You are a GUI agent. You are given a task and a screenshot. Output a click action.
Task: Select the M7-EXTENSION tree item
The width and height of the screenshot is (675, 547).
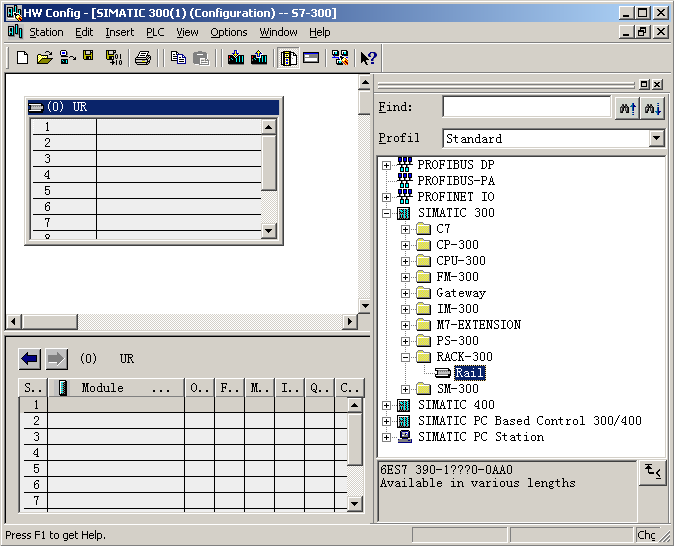pos(479,325)
